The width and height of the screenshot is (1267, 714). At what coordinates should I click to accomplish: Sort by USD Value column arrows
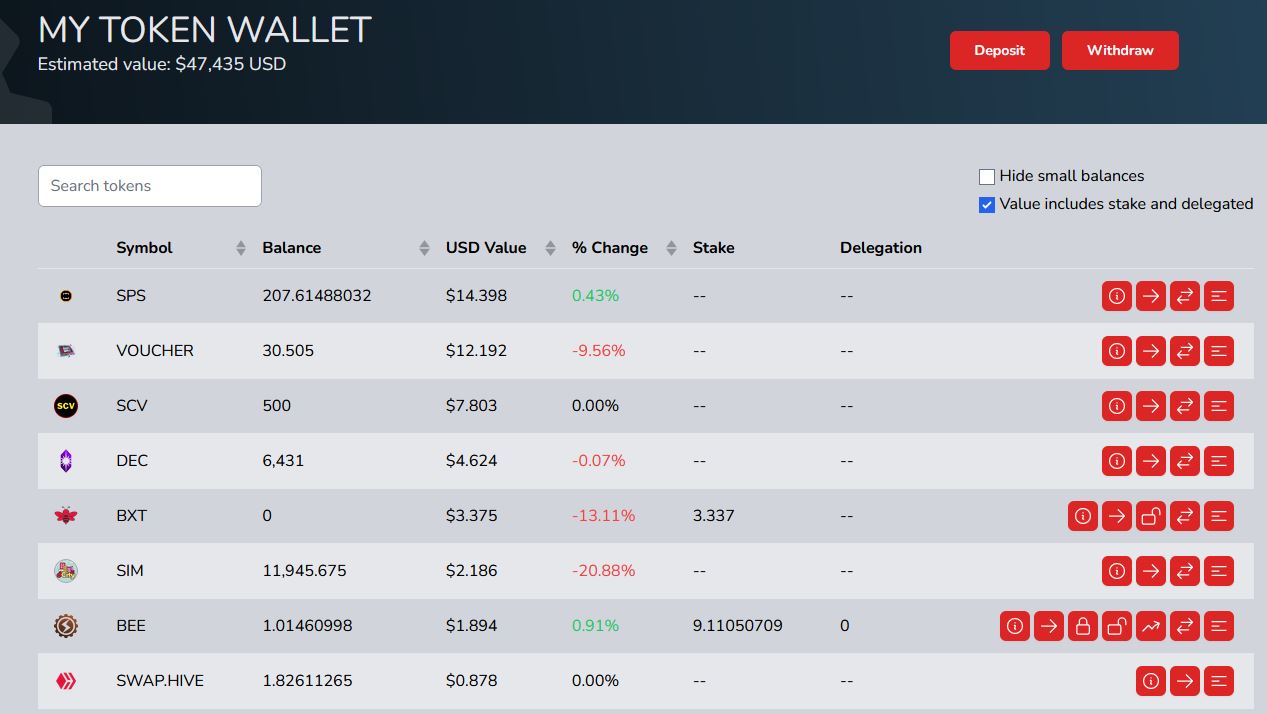coord(550,248)
